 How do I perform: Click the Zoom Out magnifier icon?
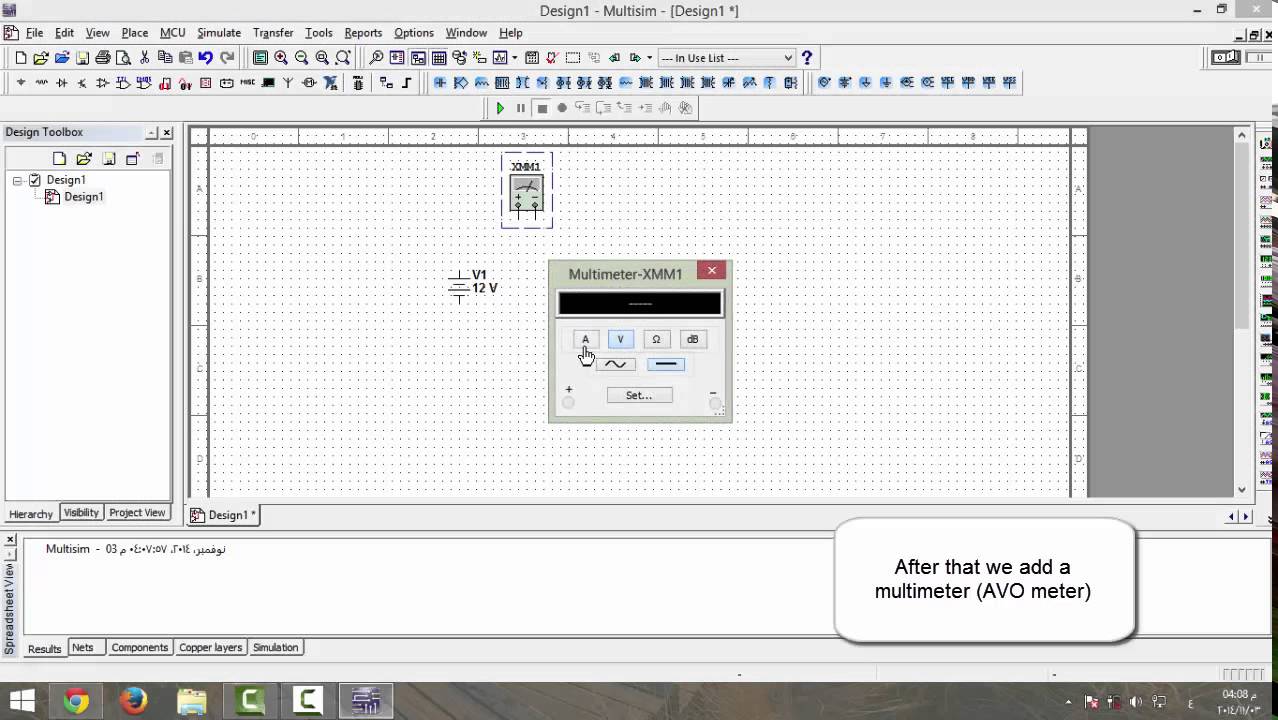[x=301, y=58]
